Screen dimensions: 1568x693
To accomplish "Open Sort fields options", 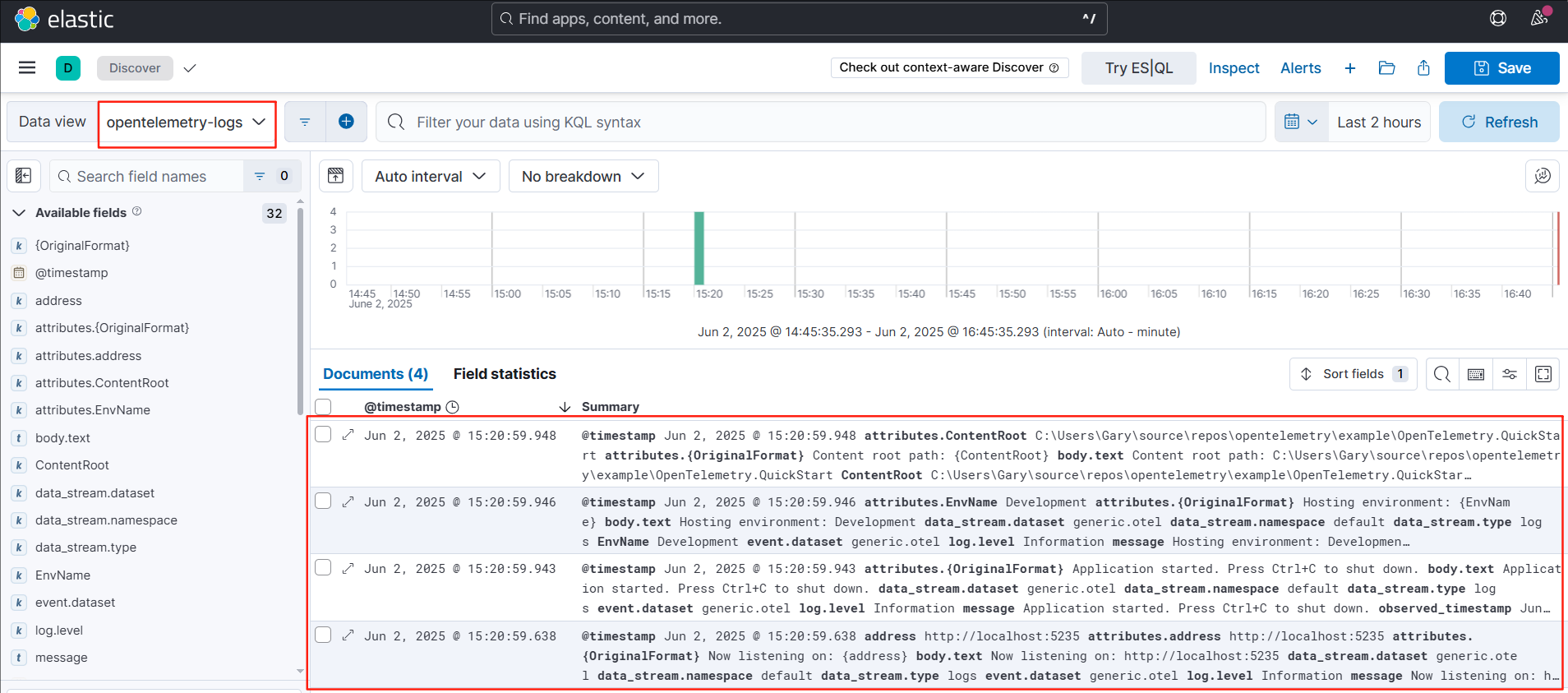I will tap(1353, 374).
